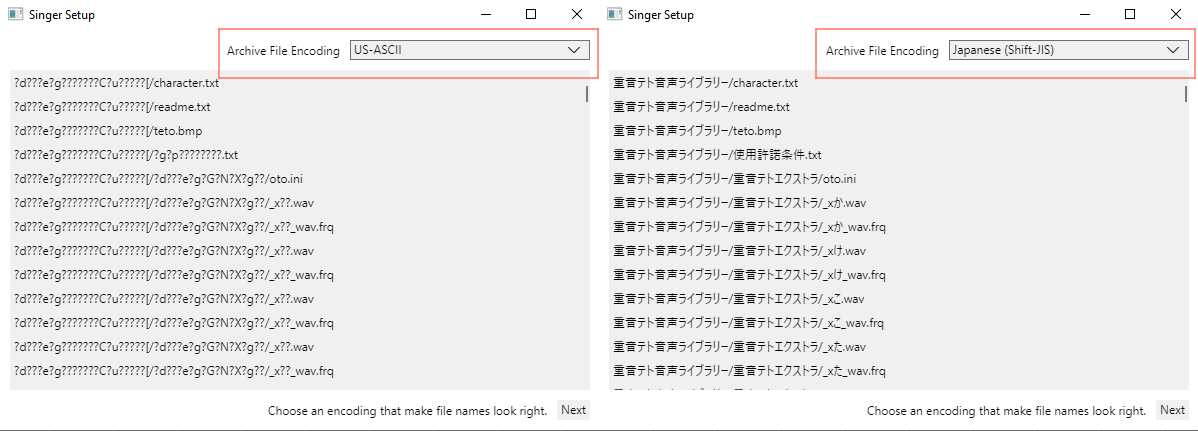Click Archive File Encoding label in US-ASCII window
The height and width of the screenshot is (431, 1198).
283,51
